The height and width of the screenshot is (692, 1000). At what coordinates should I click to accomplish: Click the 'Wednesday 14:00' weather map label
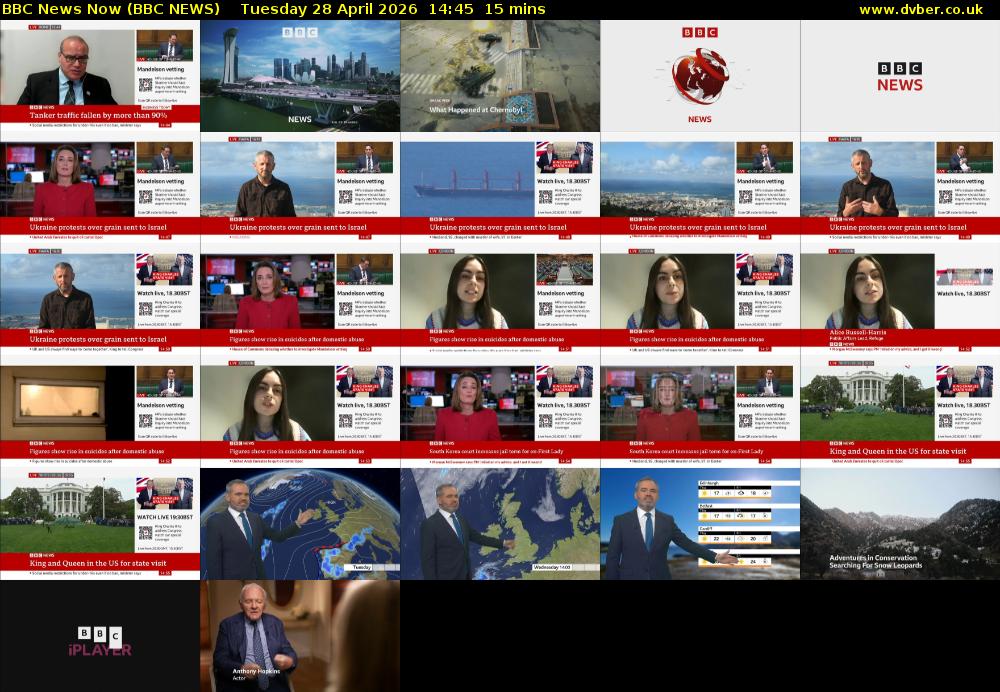click(552, 567)
